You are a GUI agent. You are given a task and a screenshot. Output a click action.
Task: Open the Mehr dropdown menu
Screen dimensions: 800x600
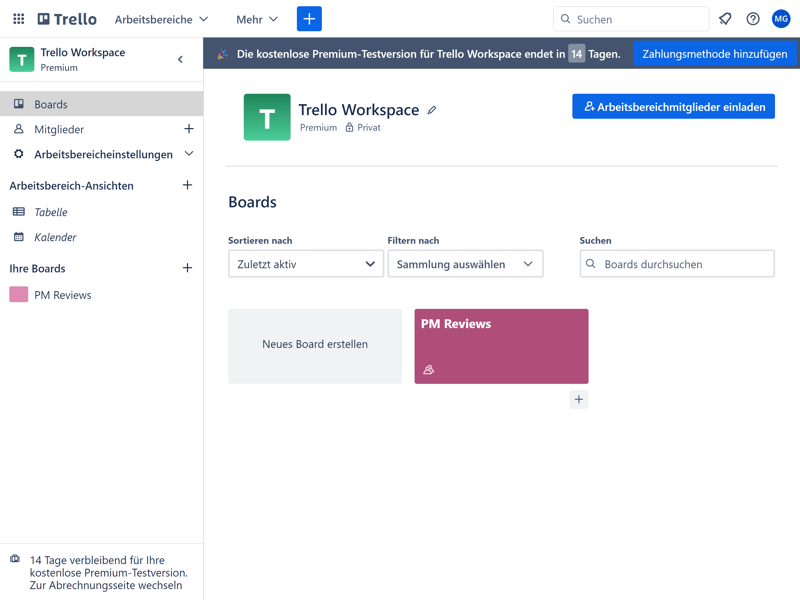point(257,19)
